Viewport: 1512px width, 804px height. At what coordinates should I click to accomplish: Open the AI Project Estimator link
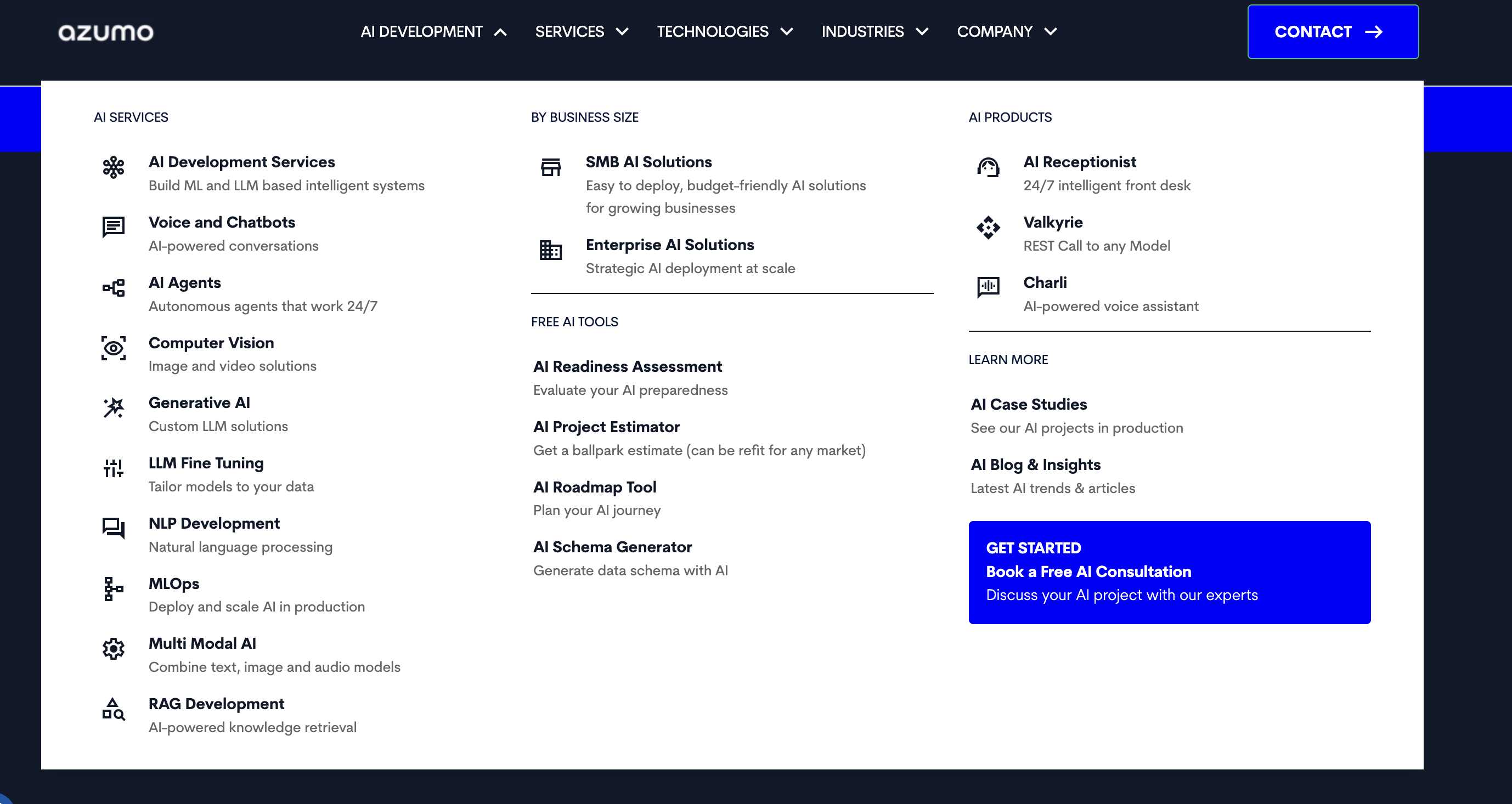[x=606, y=427]
